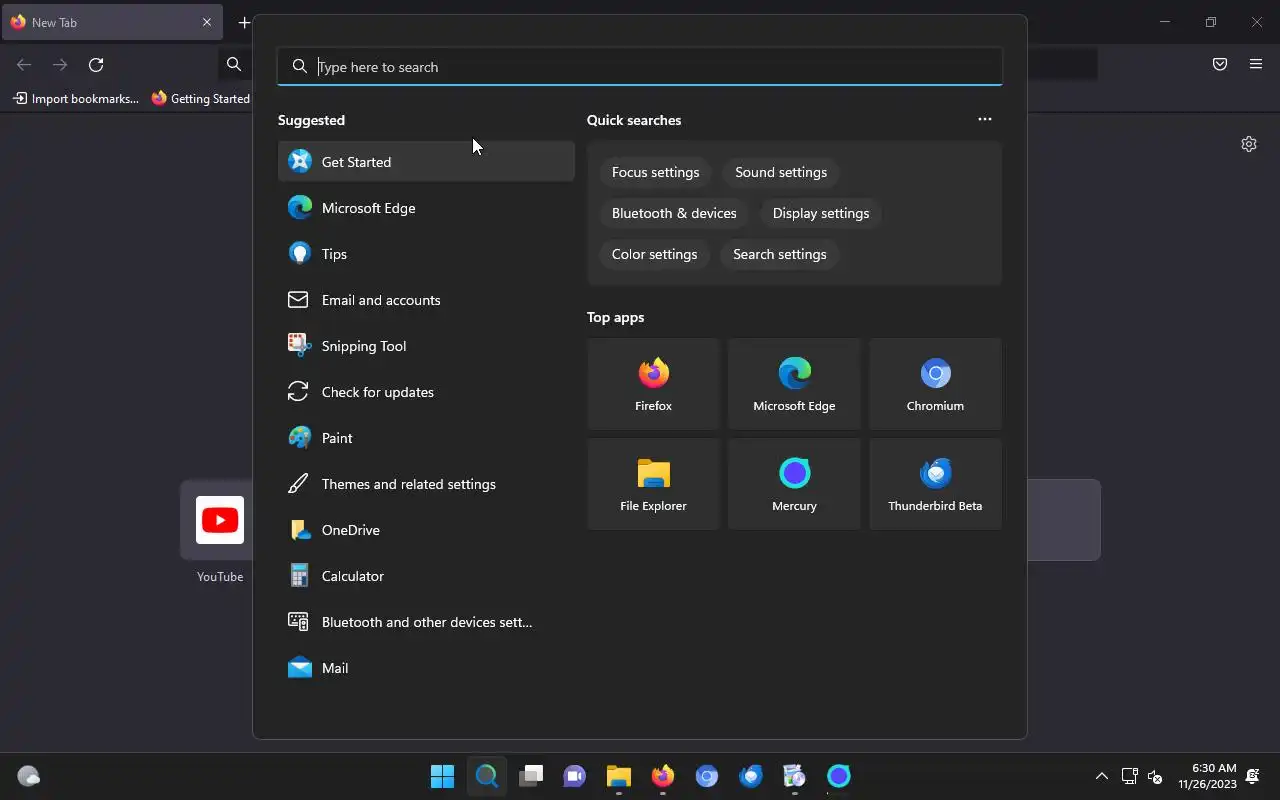Open the Tips app suggestion
This screenshot has width=1280, height=800.
click(x=426, y=254)
